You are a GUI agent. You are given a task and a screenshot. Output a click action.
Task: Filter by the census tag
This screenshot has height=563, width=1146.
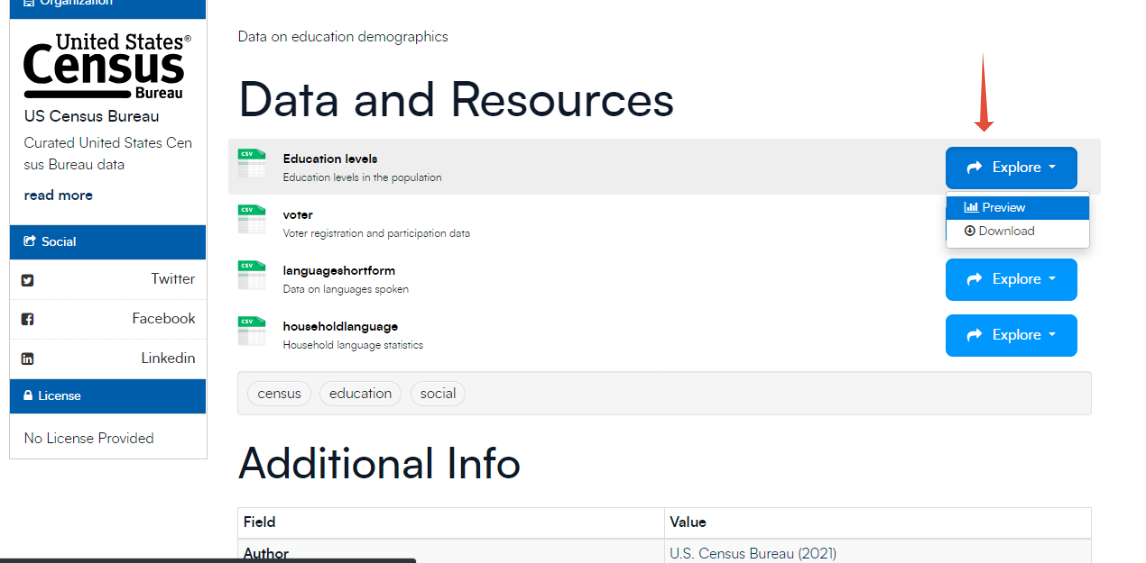(279, 394)
